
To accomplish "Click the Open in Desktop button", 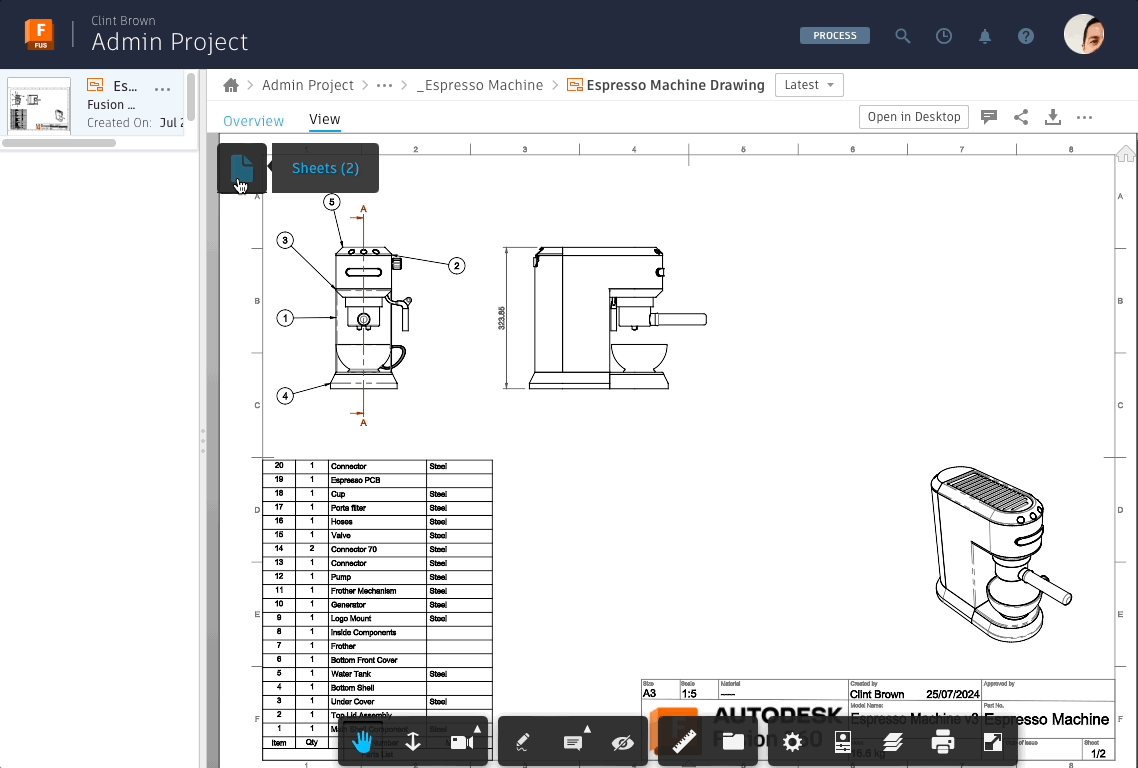I will click(913, 117).
